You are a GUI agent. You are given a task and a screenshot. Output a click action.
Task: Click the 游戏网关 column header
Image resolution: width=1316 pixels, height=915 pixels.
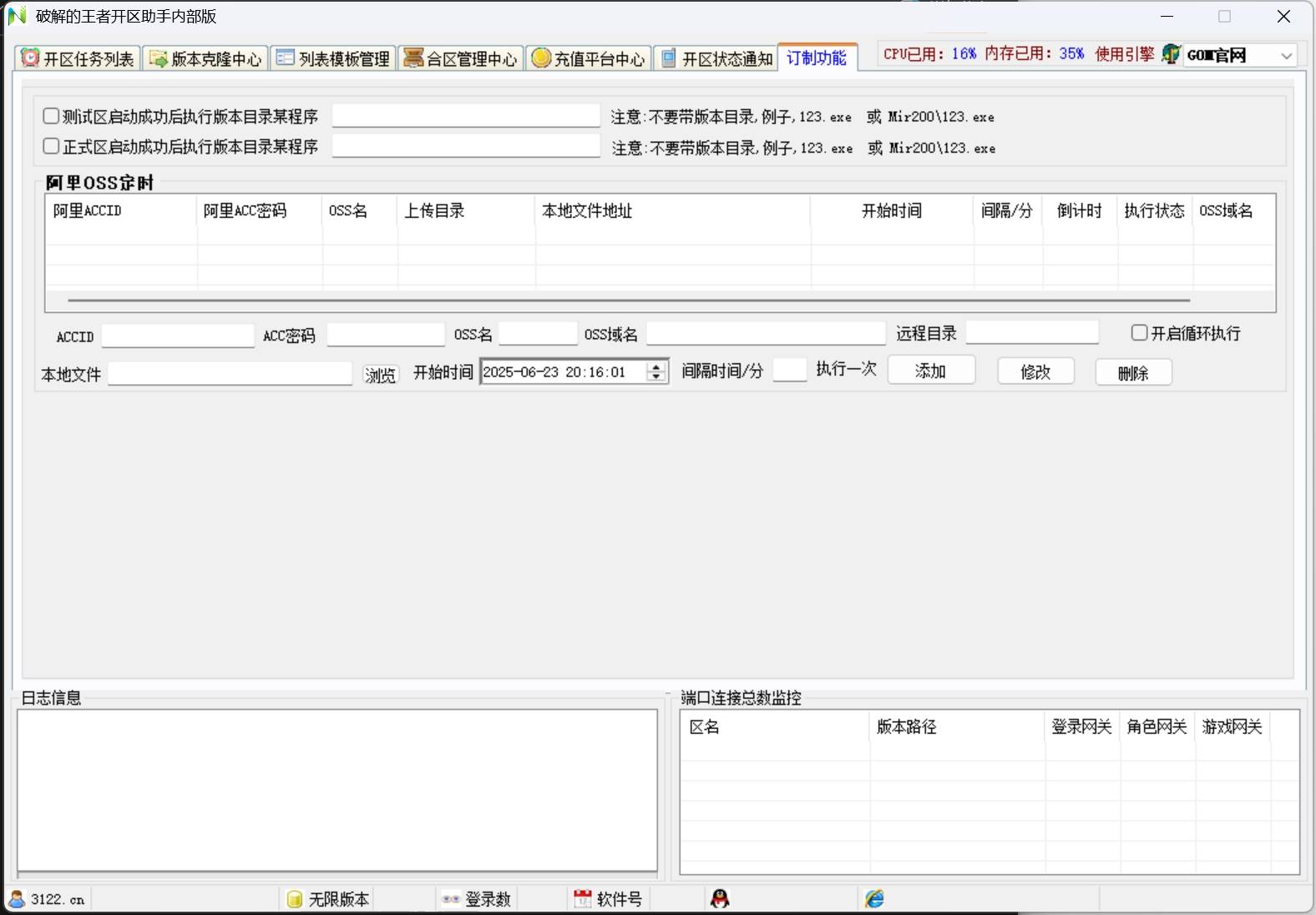[x=1232, y=726]
